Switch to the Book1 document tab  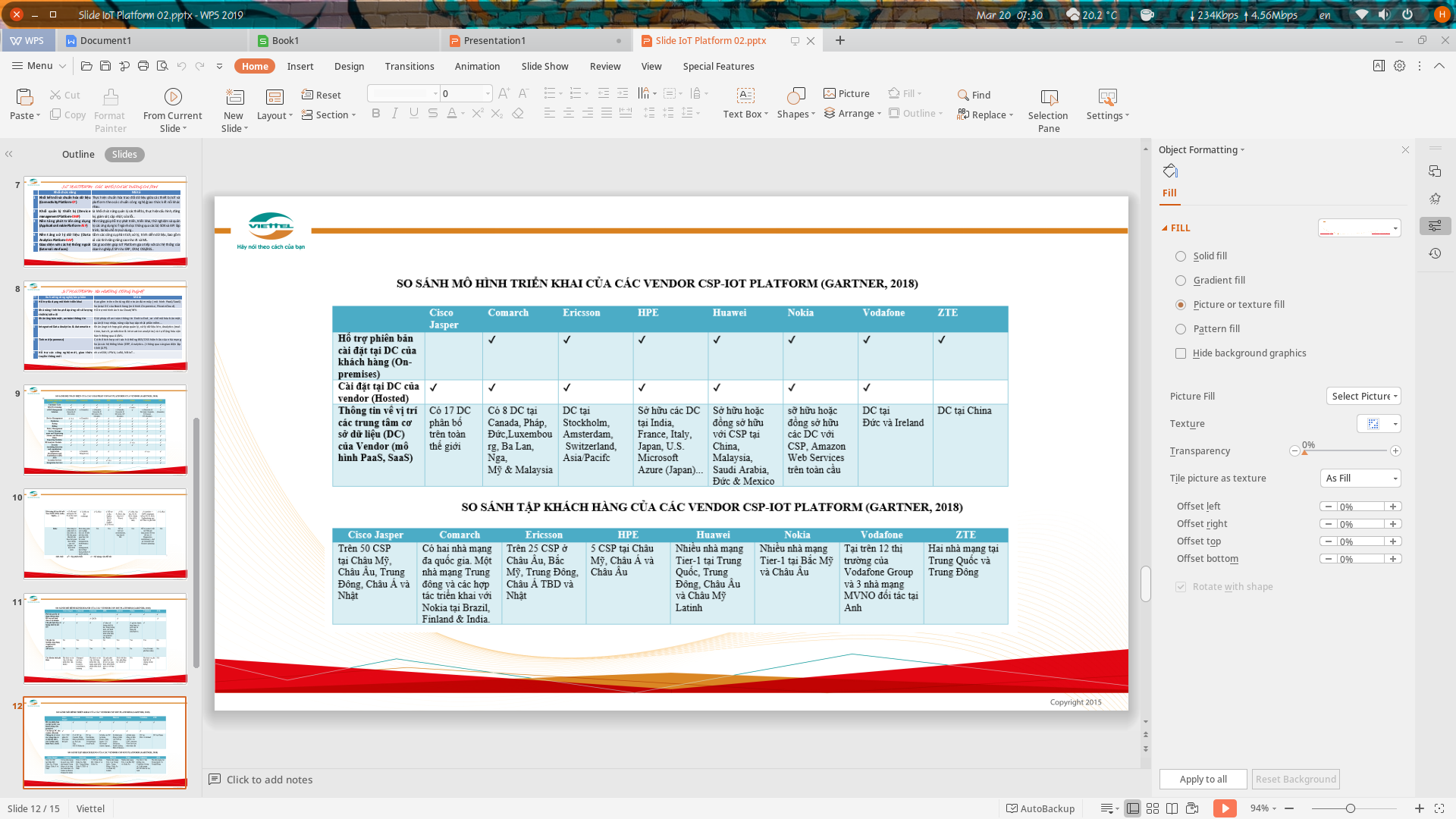(x=344, y=41)
